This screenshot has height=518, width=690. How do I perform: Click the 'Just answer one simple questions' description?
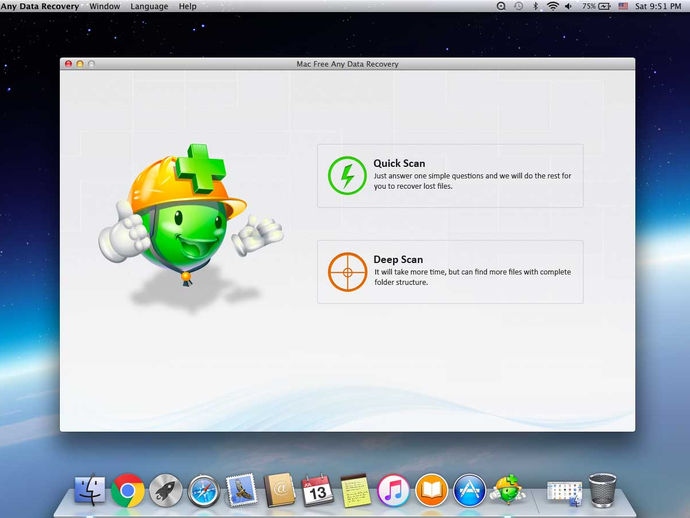pyautogui.click(x=473, y=181)
